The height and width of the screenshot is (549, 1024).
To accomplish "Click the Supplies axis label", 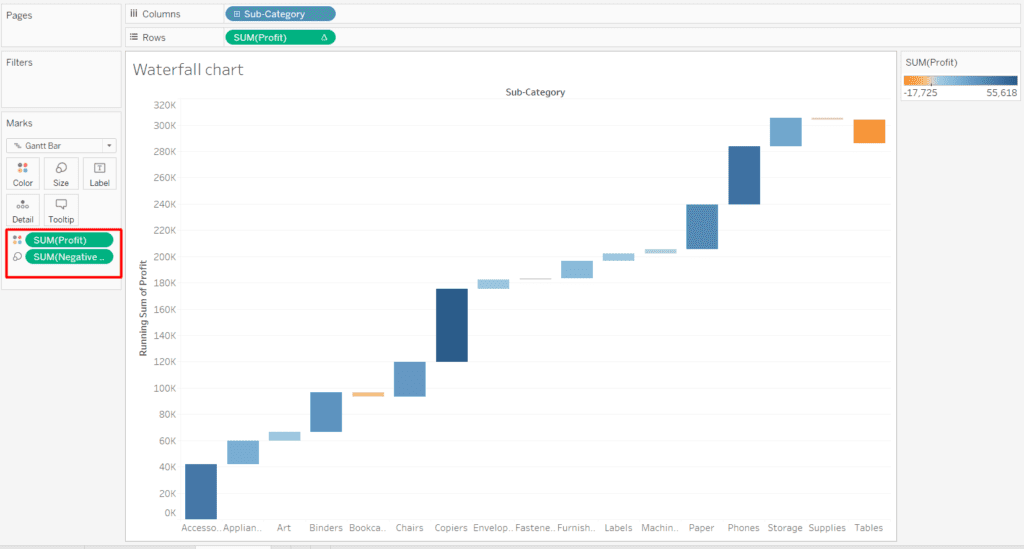I will click(827, 527).
